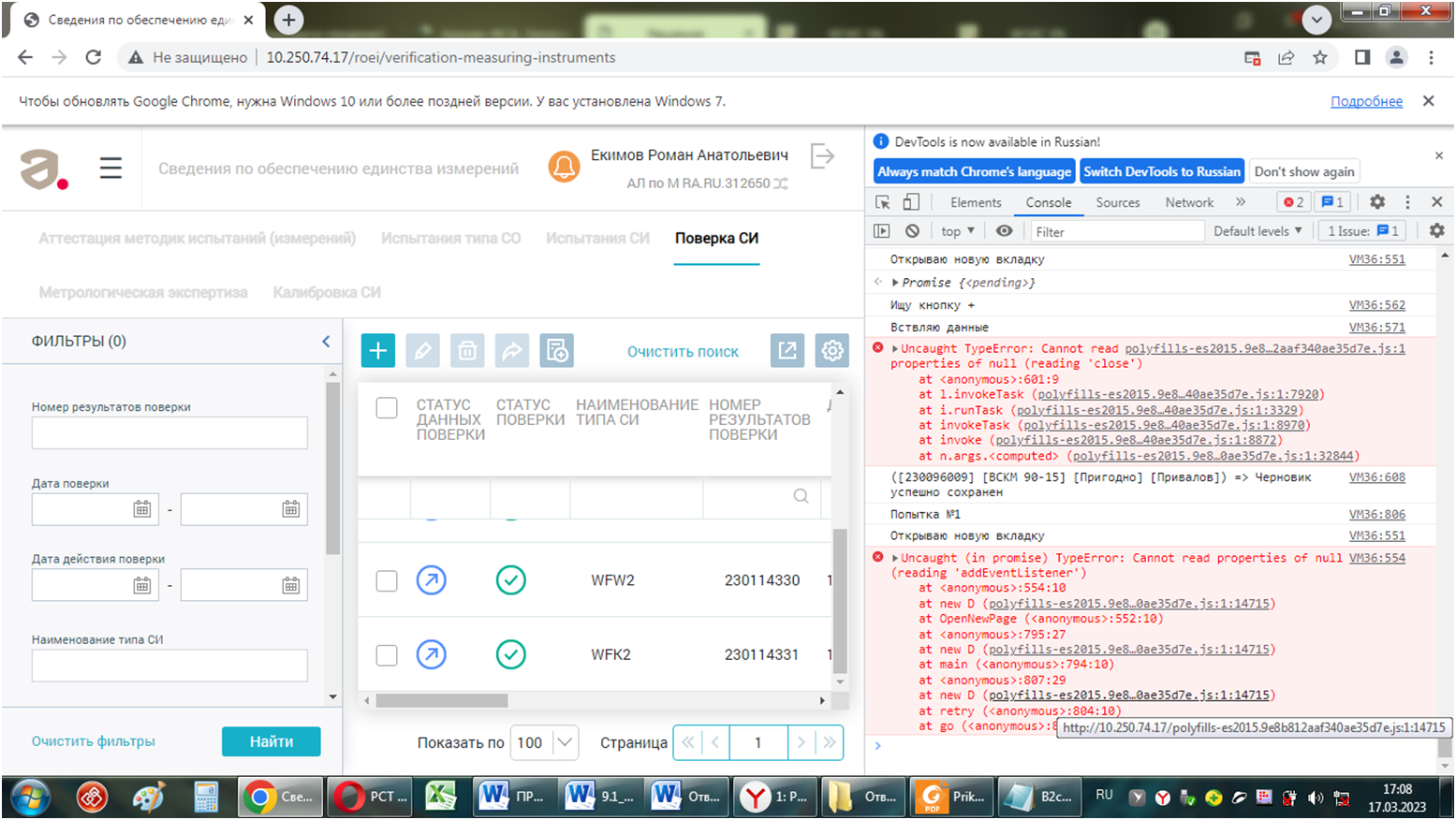Click the pencil edit icon in toolbar
This screenshot has width=1456, height=820.
pos(422,351)
